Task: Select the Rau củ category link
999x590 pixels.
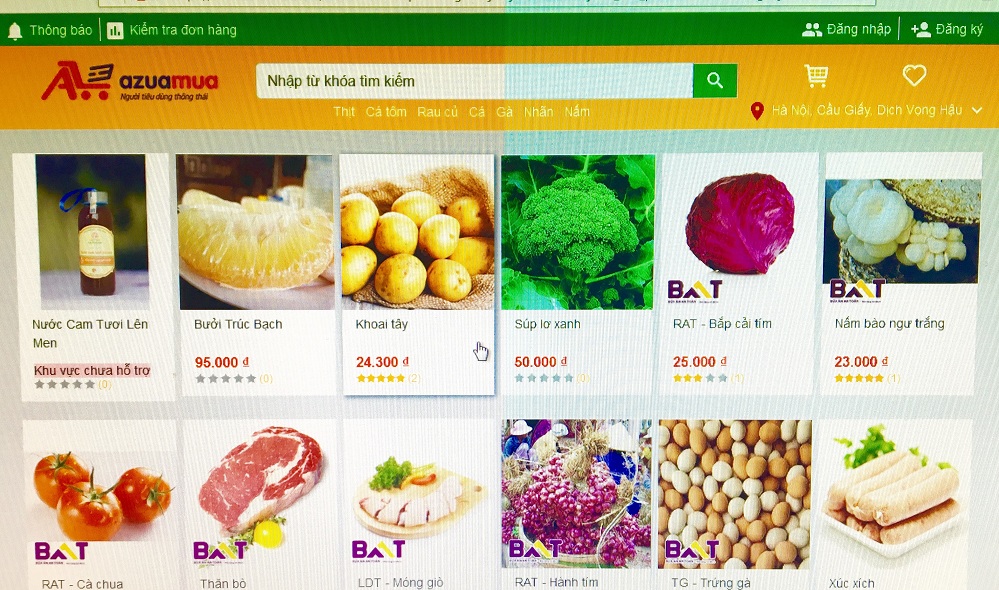Action: tap(438, 112)
